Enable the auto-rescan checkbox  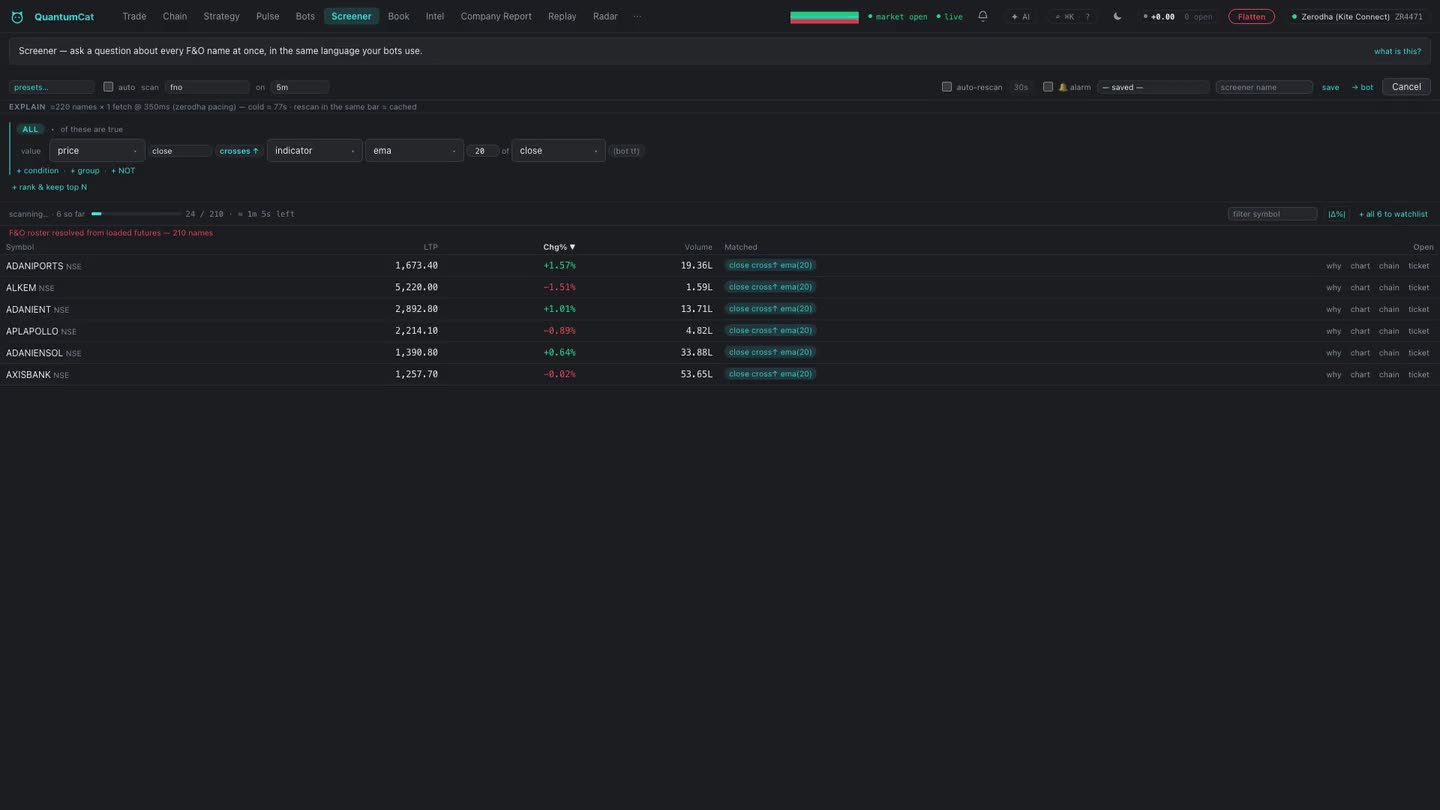coord(947,87)
